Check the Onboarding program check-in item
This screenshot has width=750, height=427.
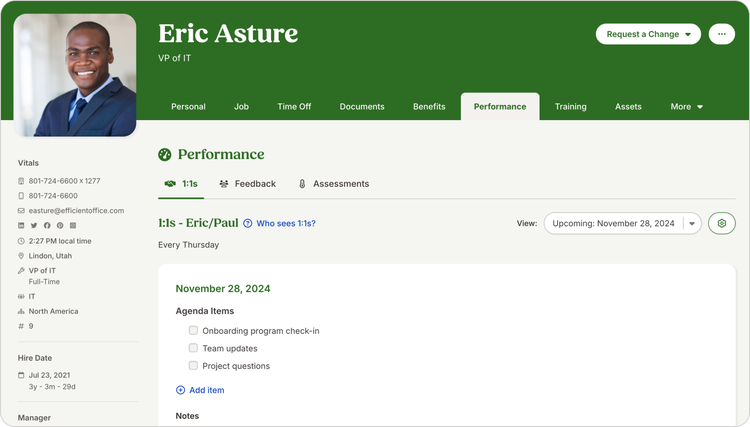[193, 331]
